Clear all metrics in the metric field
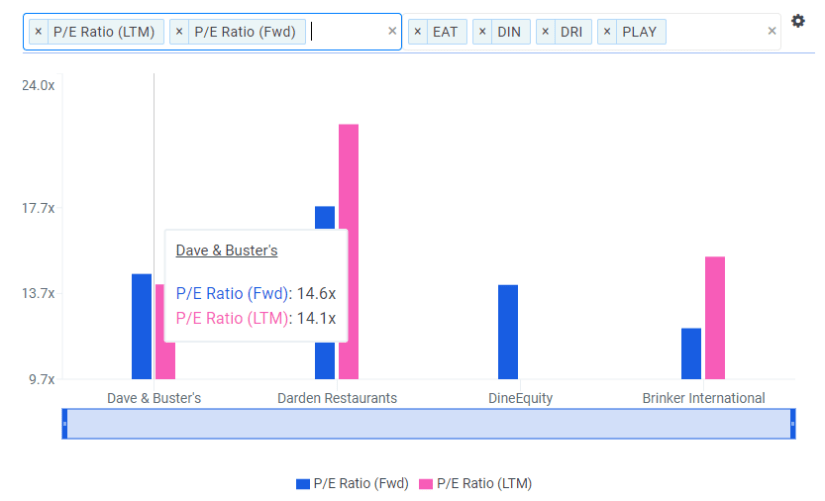The image size is (825, 501). click(x=392, y=32)
